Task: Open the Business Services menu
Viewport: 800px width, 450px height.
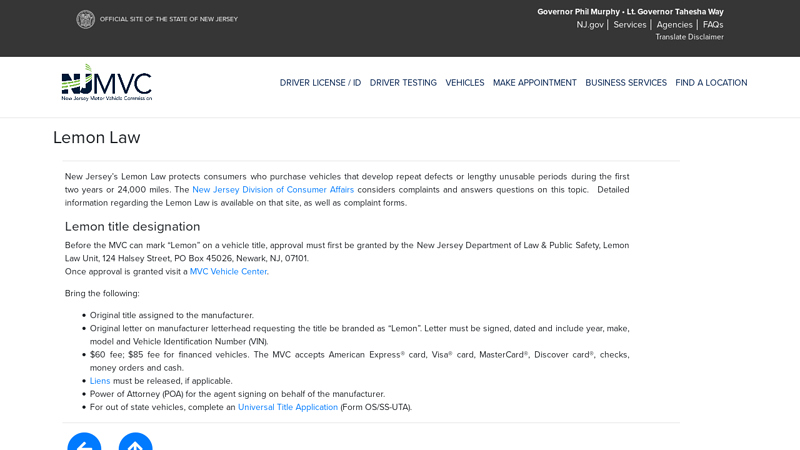Action: click(626, 83)
